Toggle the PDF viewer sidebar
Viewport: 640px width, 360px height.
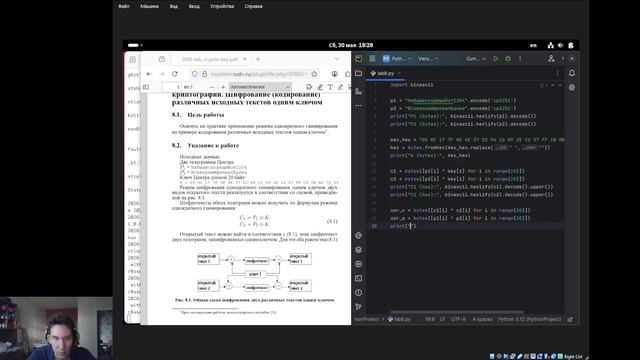pos(146,87)
